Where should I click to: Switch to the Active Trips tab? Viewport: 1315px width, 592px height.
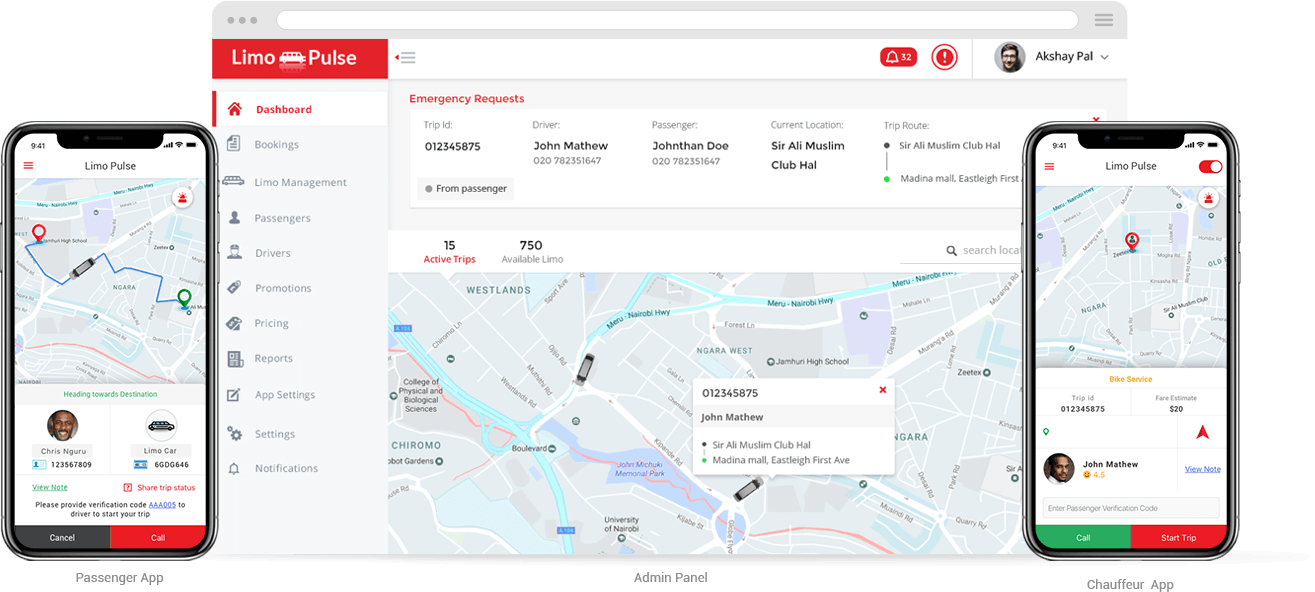click(450, 250)
